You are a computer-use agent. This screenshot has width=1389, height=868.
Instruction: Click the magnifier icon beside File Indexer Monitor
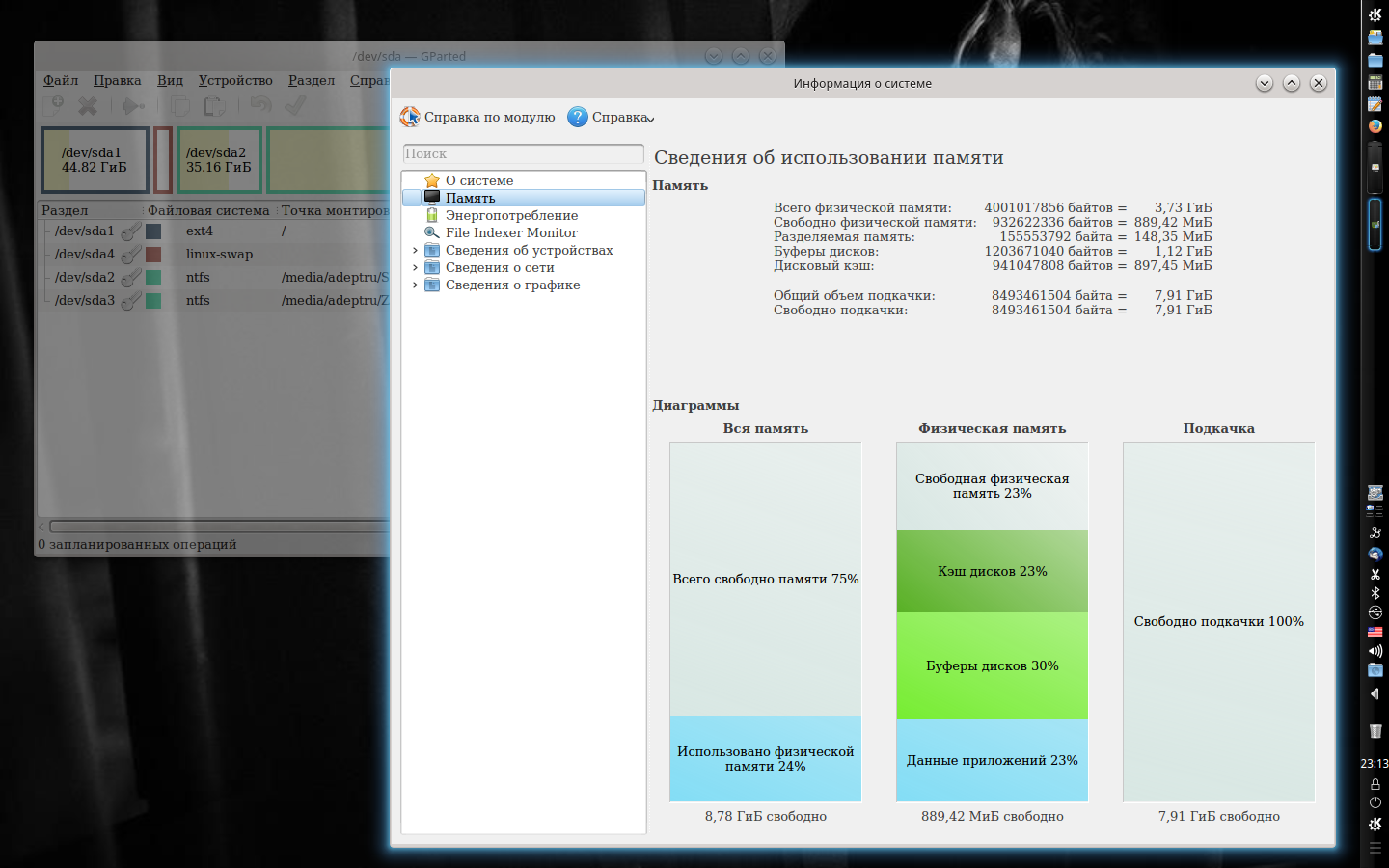click(x=432, y=232)
